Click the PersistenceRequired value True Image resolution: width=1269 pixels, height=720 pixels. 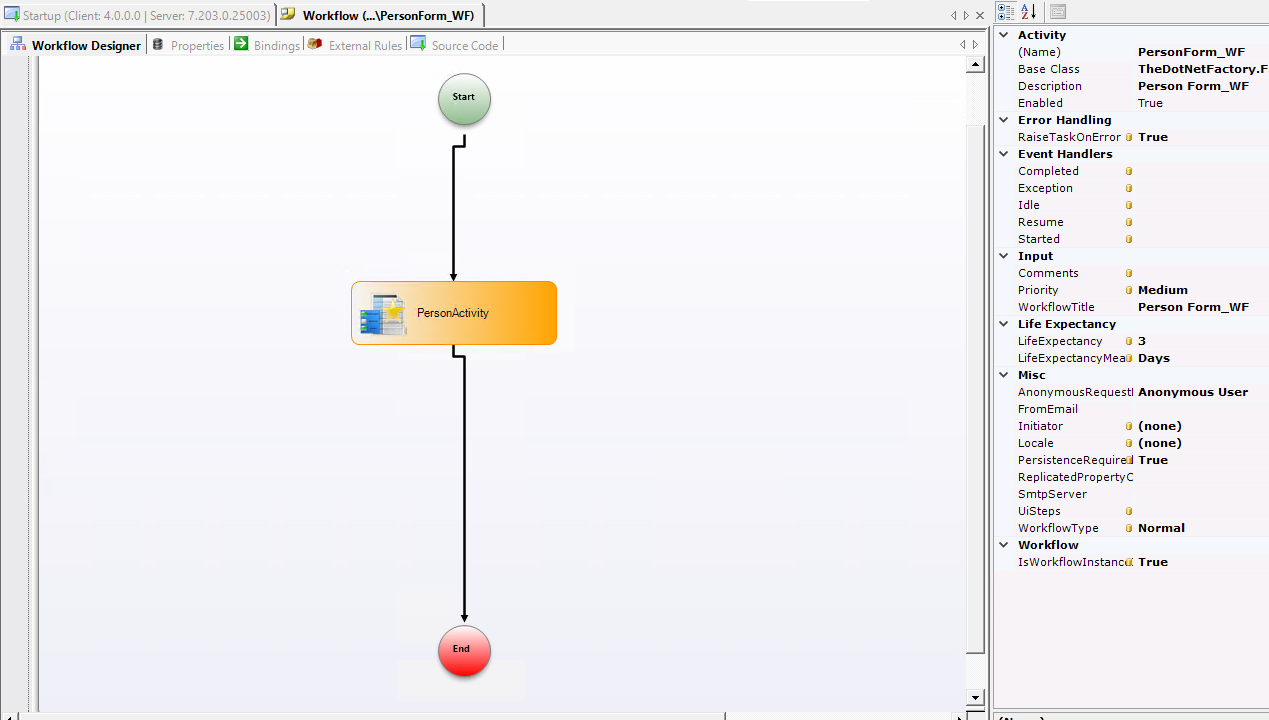pos(1153,460)
